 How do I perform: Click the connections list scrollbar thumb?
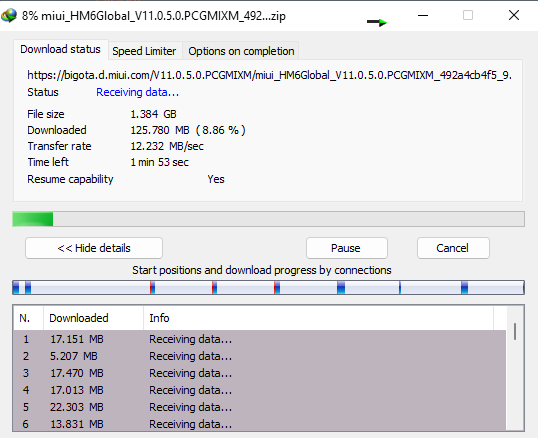[x=515, y=331]
